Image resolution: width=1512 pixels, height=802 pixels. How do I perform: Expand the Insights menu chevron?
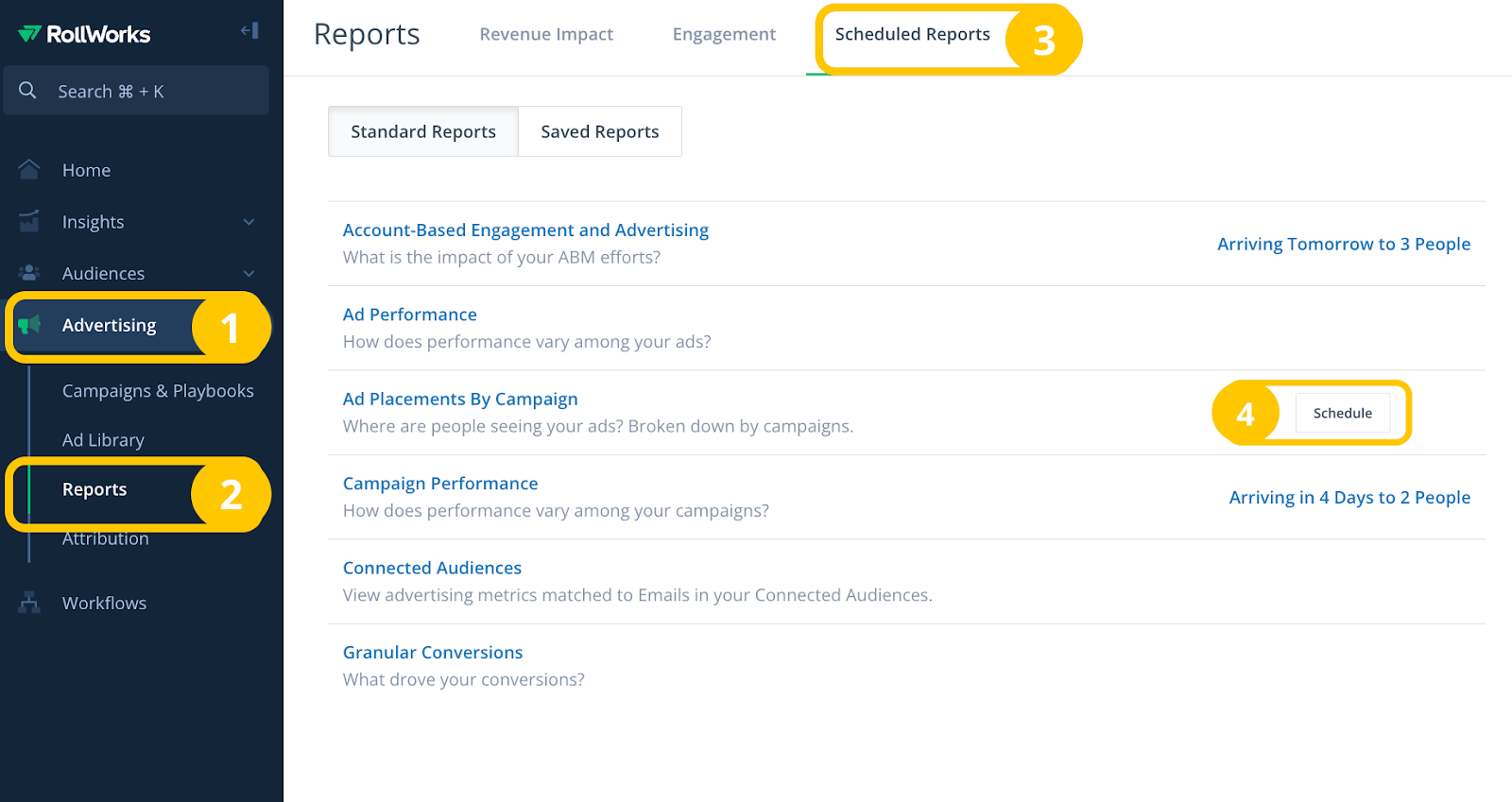click(249, 222)
